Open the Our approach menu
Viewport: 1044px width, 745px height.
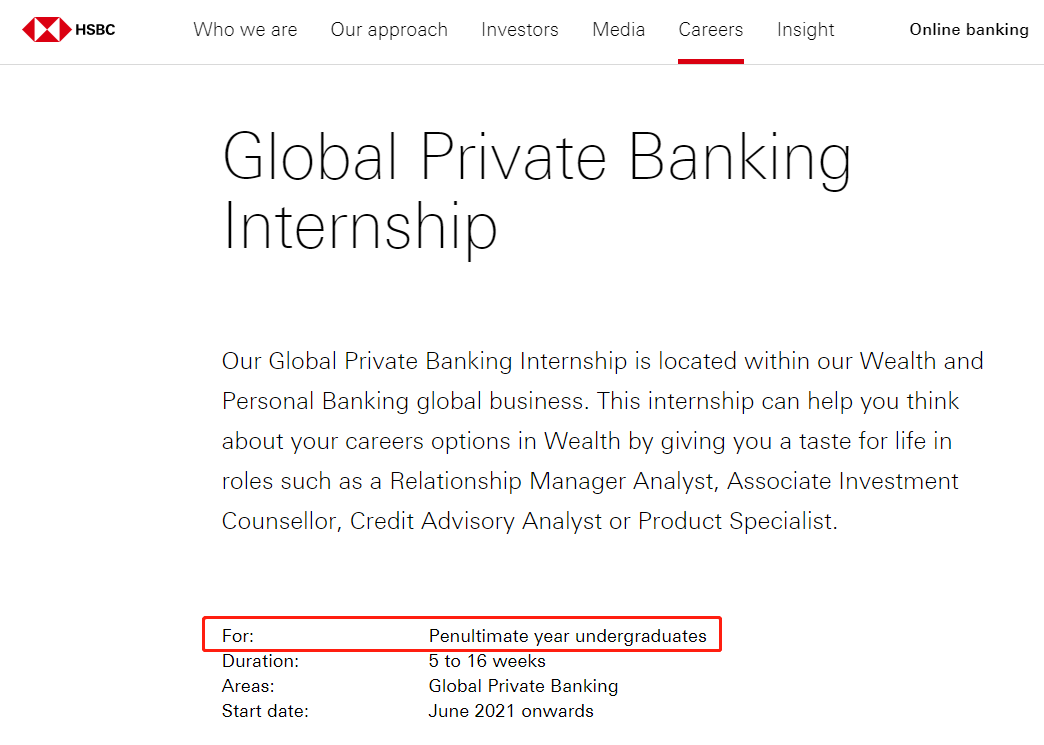pyautogui.click(x=389, y=30)
